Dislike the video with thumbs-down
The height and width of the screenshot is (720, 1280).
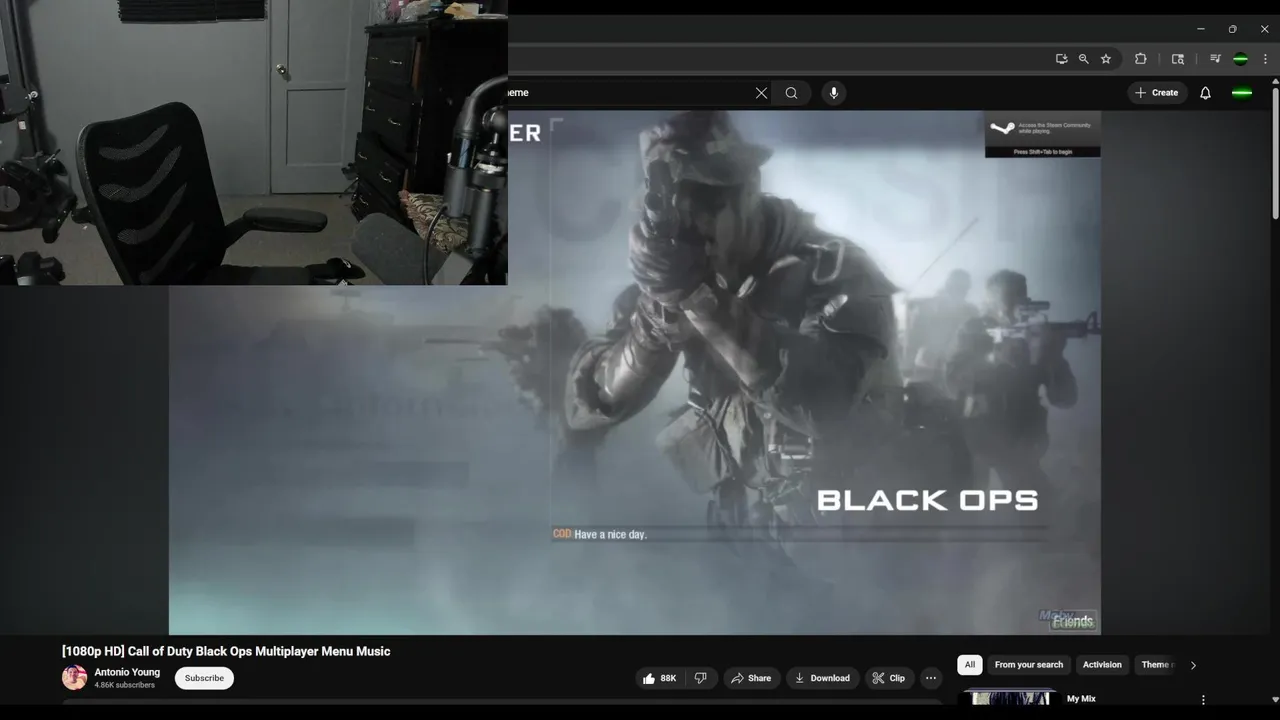(701, 678)
